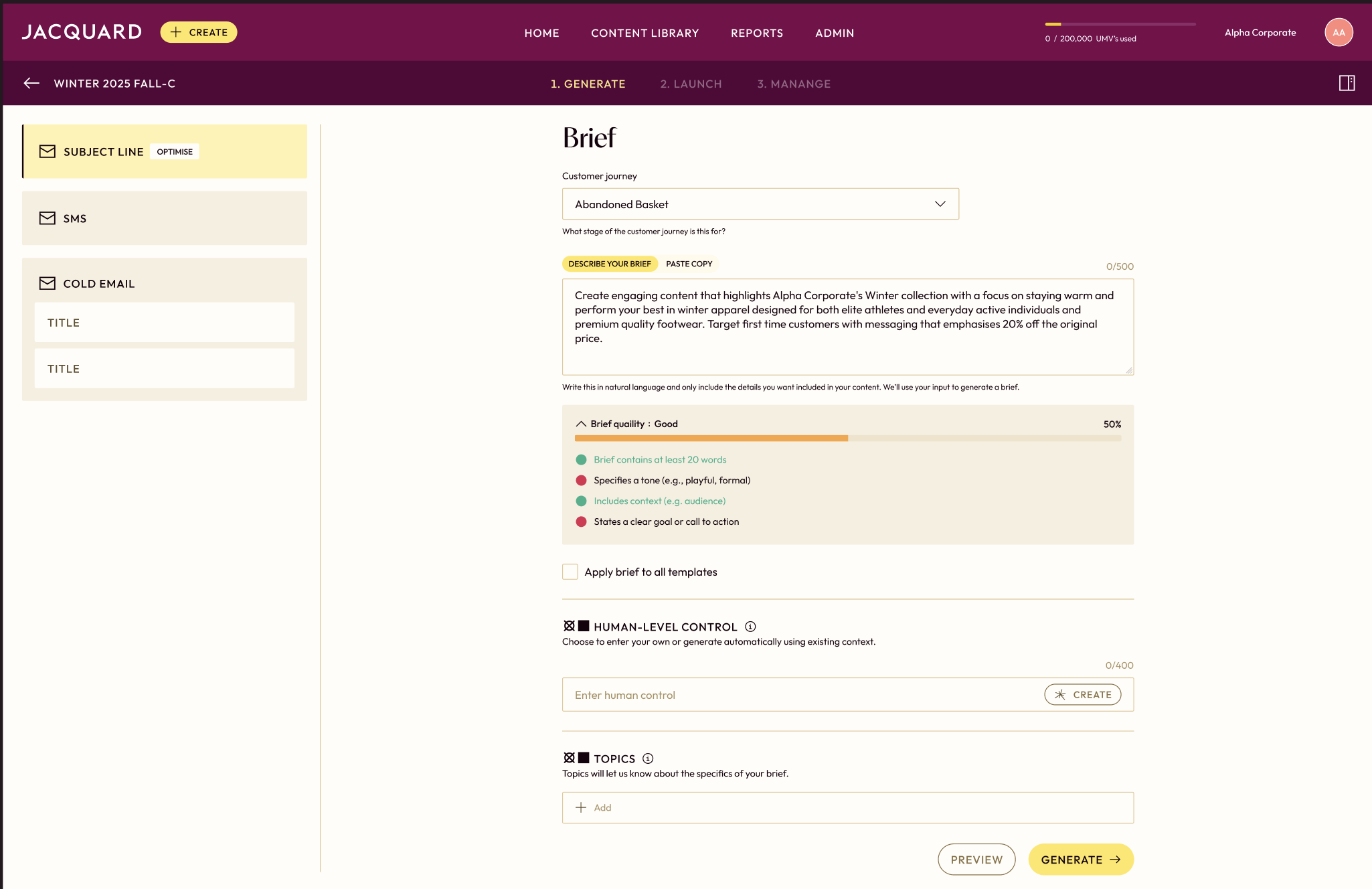Click the plus icon in Topics Add field
Screen dimensions: 1372x889
click(581, 807)
